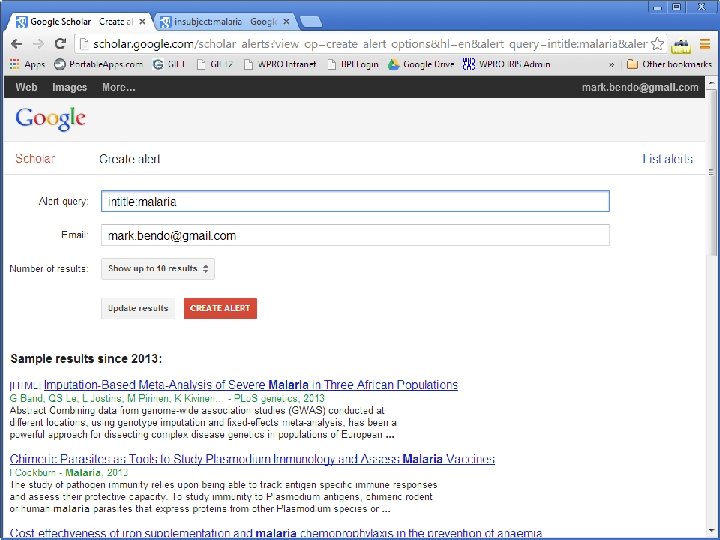
Task: Open the Apps bookmarks shortcut
Action: 27,64
